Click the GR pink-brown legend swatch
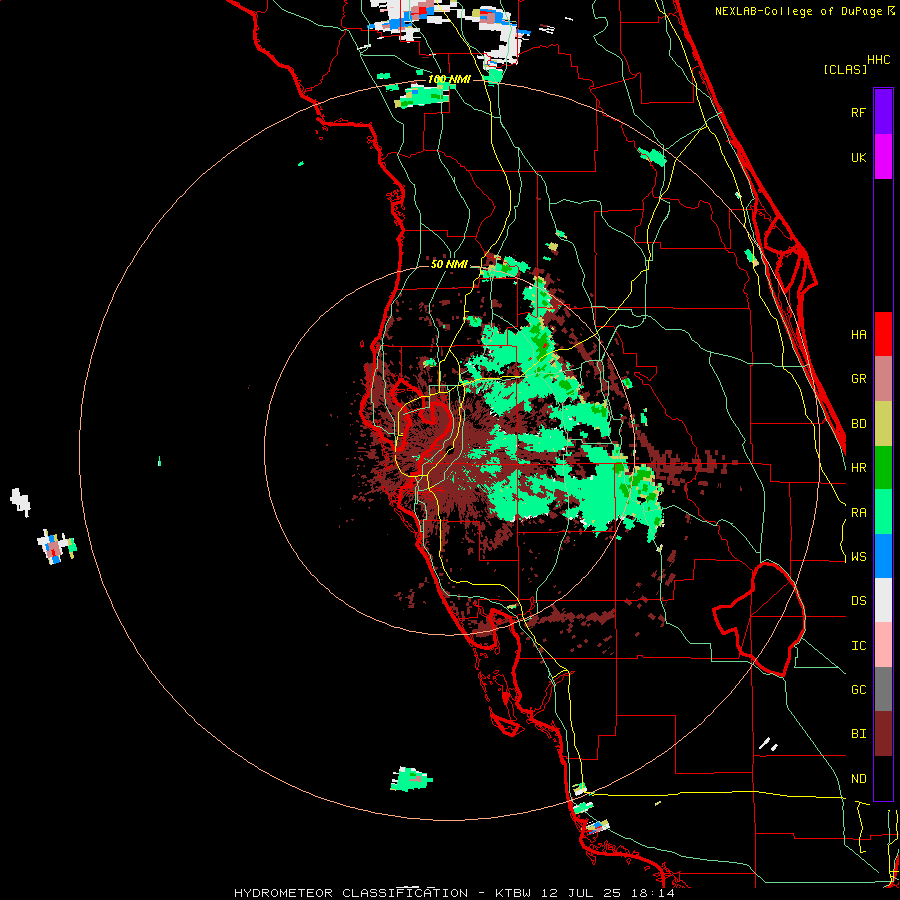900x900 pixels. [x=883, y=379]
